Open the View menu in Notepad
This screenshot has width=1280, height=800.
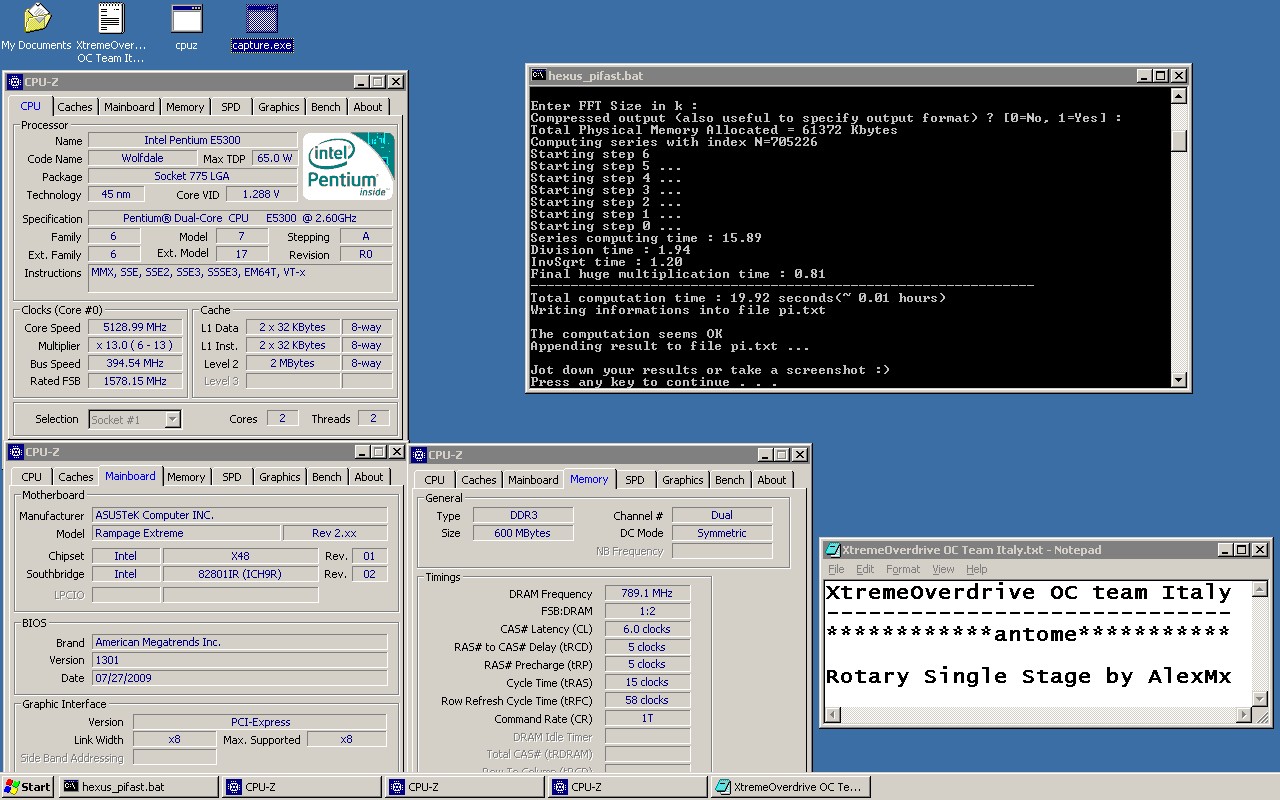pyautogui.click(x=943, y=569)
